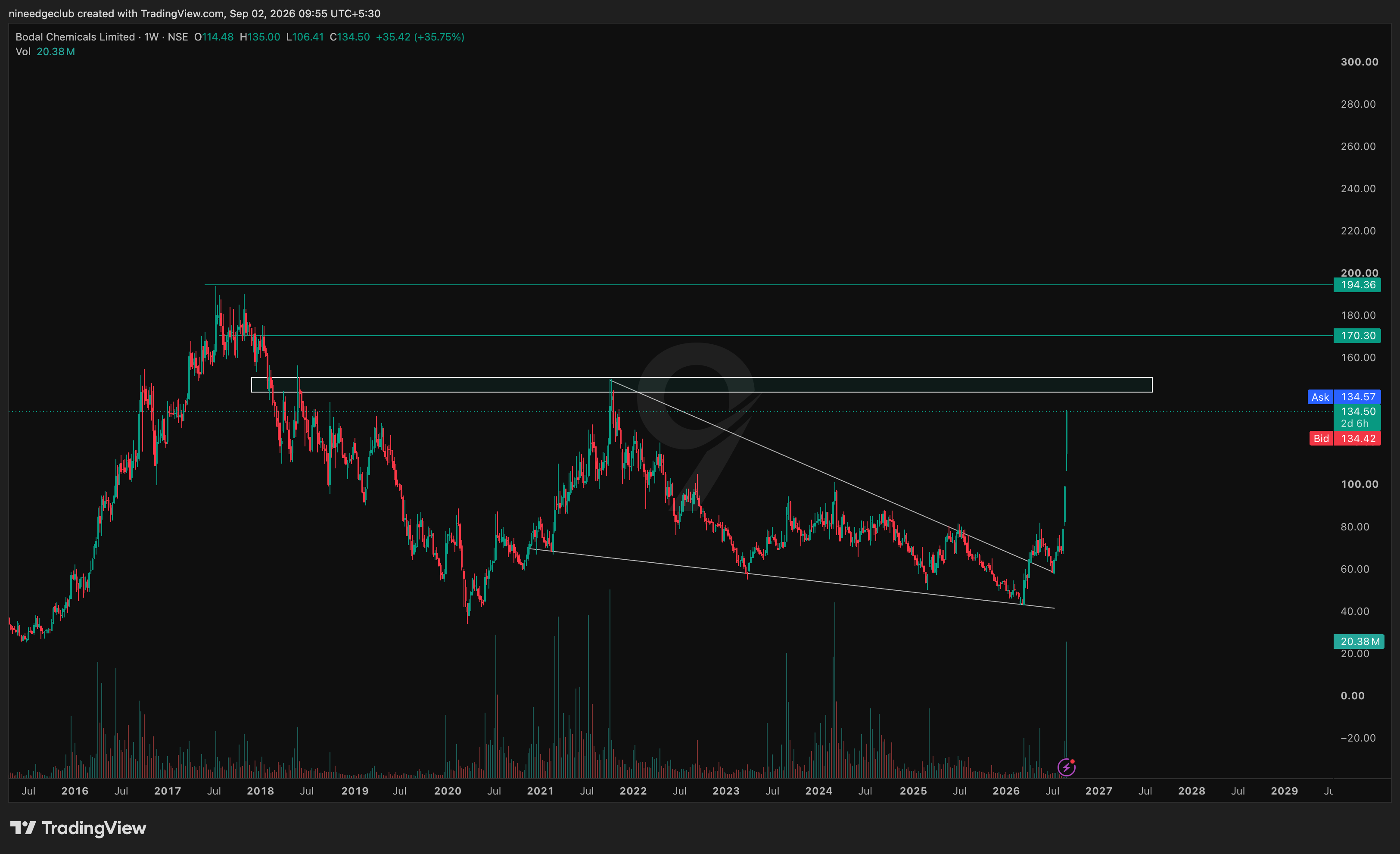Click the H135.00 high value
The image size is (1400, 854).
[x=260, y=37]
